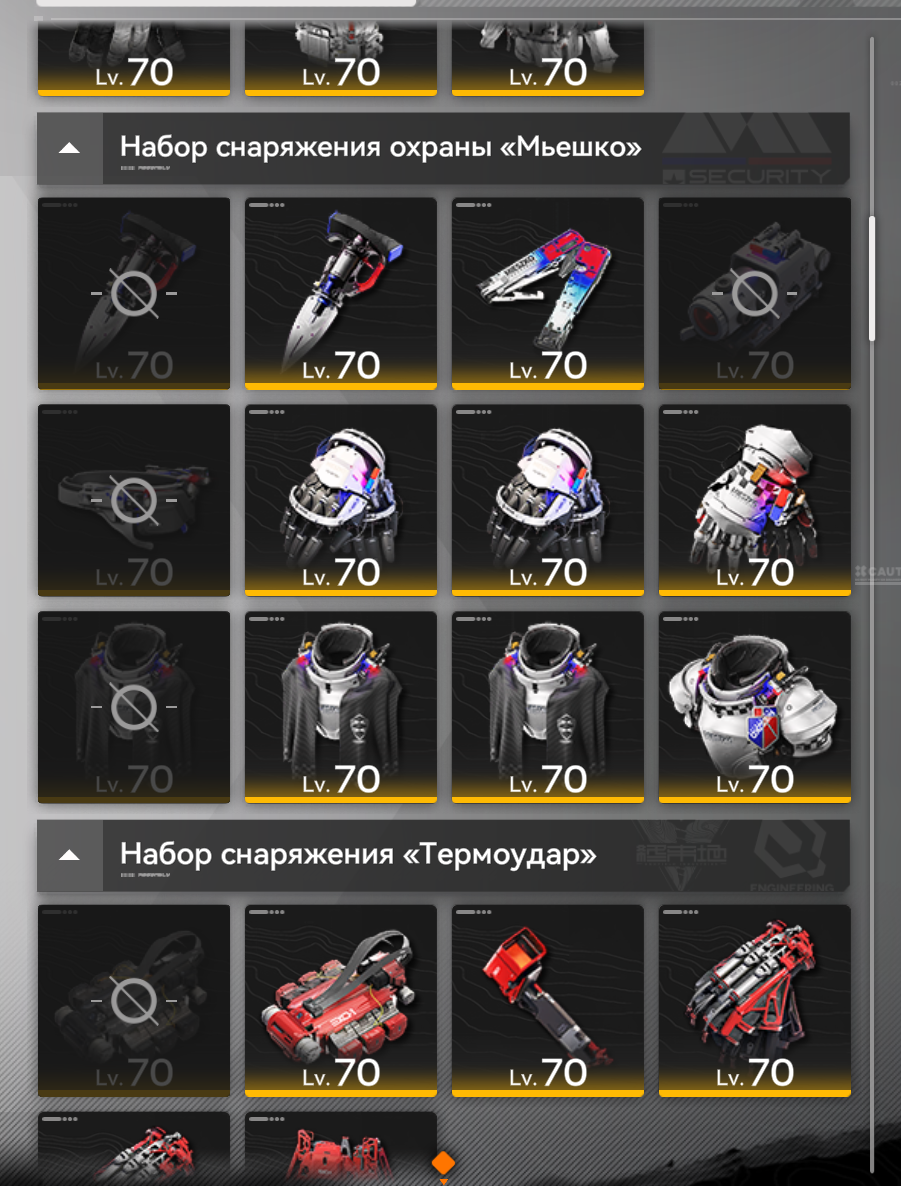
Task: Select the red Термоудар backpack kit item
Action: click(x=340, y=1001)
